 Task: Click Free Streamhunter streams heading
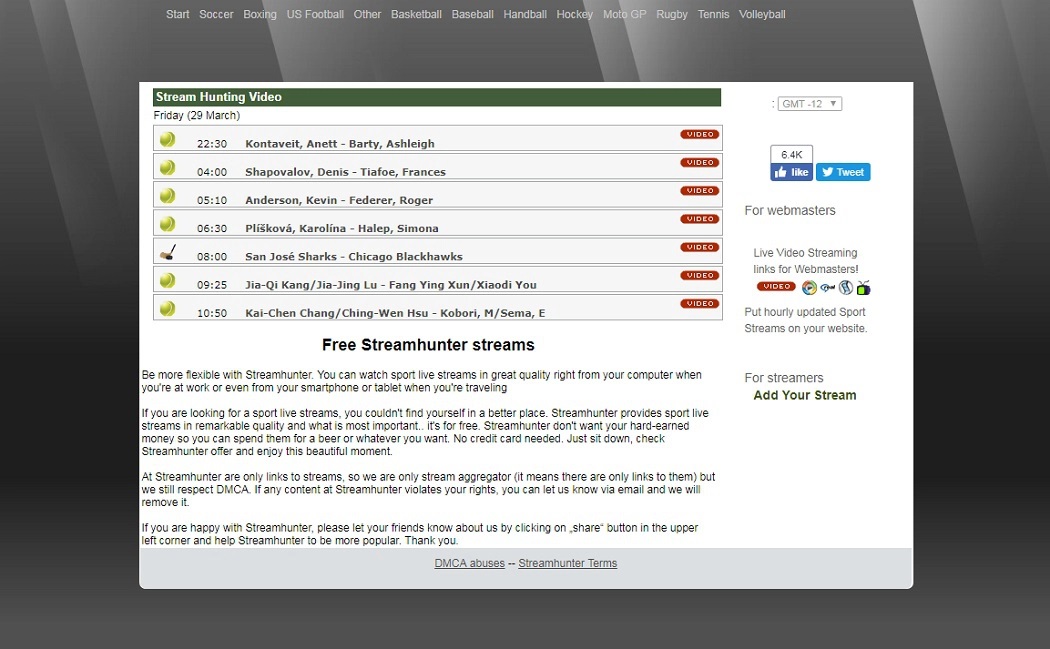coord(429,345)
